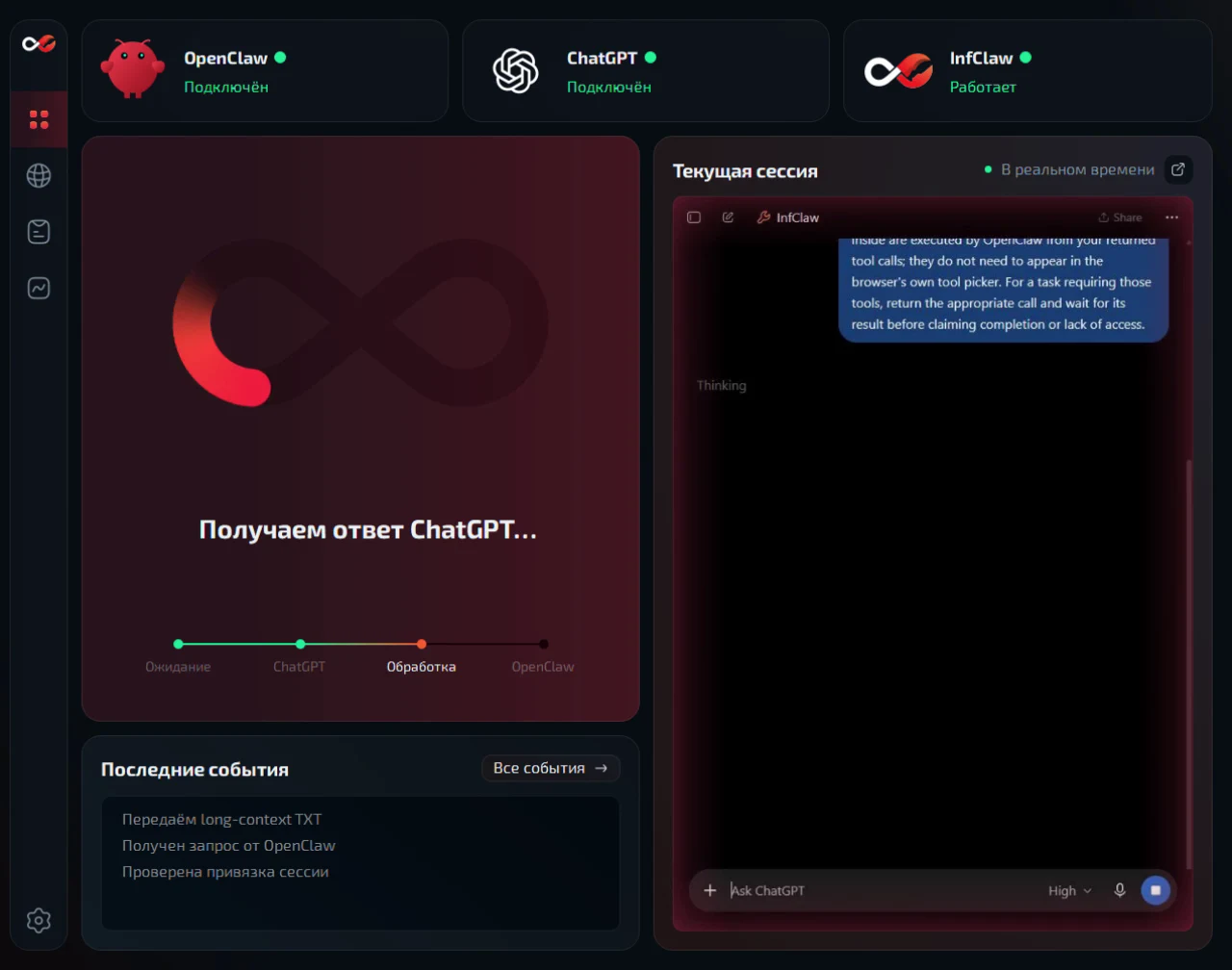This screenshot has width=1232, height=970.
Task: Click the 'Получаем ответ ChatGPT...' status message
Action: click(x=368, y=529)
